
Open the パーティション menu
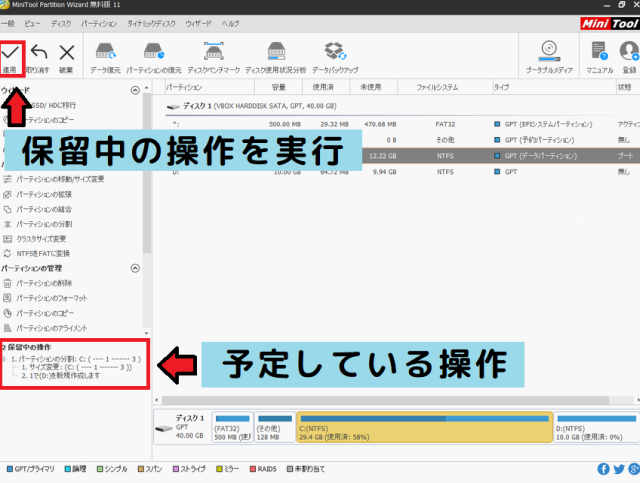tap(99, 24)
